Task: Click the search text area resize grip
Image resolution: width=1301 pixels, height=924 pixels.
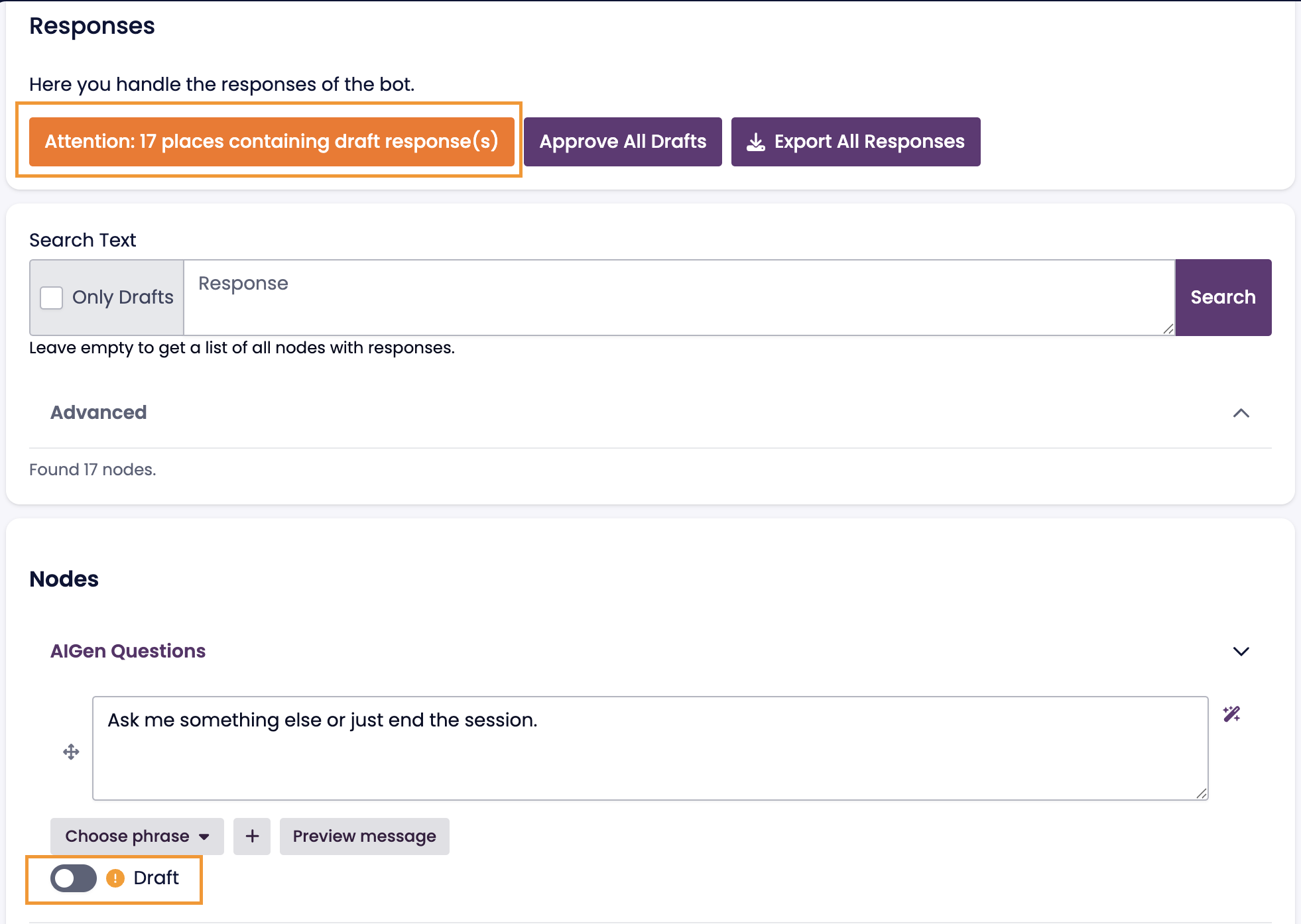Action: click(1168, 329)
